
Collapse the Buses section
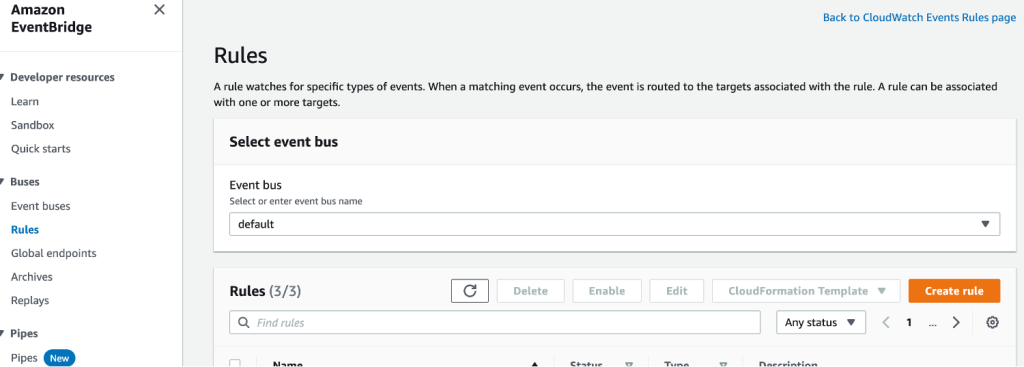point(3,182)
